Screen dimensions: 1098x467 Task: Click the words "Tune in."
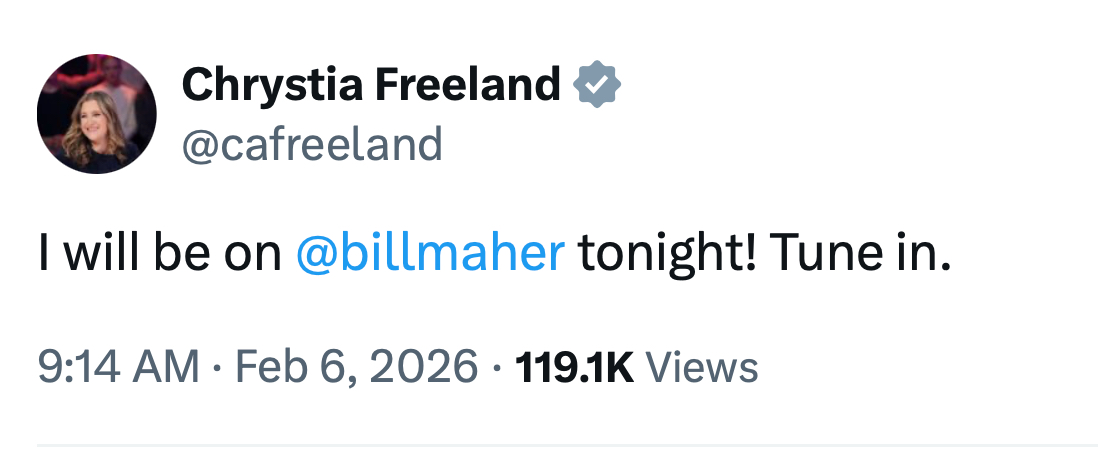click(858, 254)
